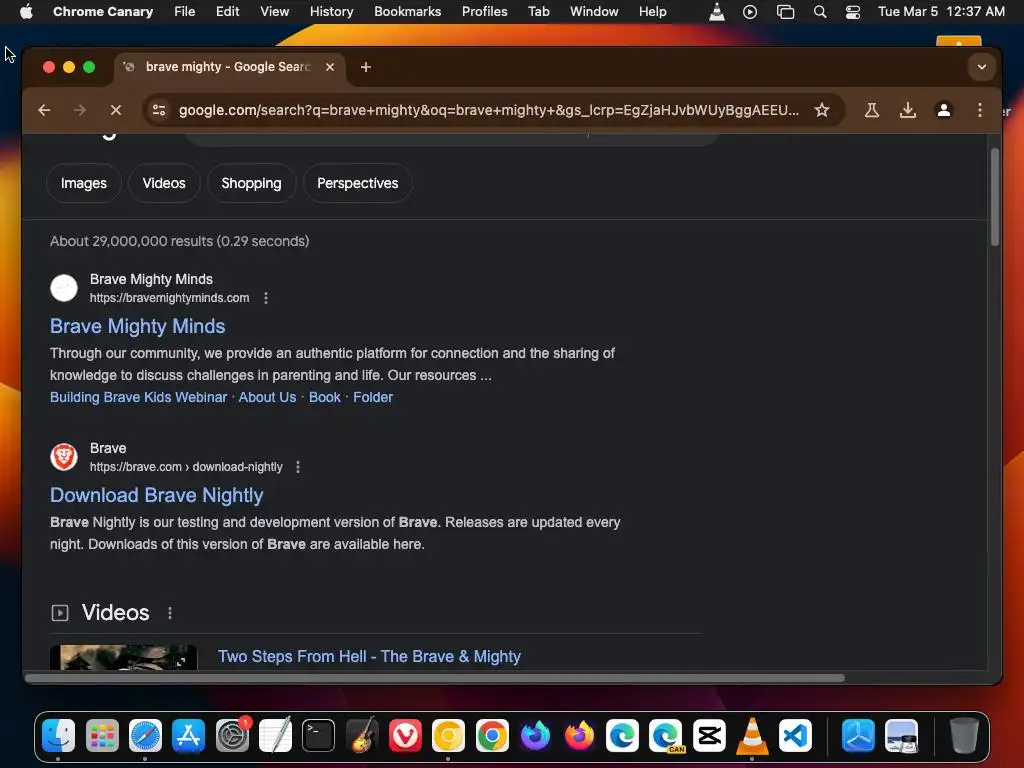Open Google Chrome from the dock
The height and width of the screenshot is (768, 1024).
[x=492, y=736]
